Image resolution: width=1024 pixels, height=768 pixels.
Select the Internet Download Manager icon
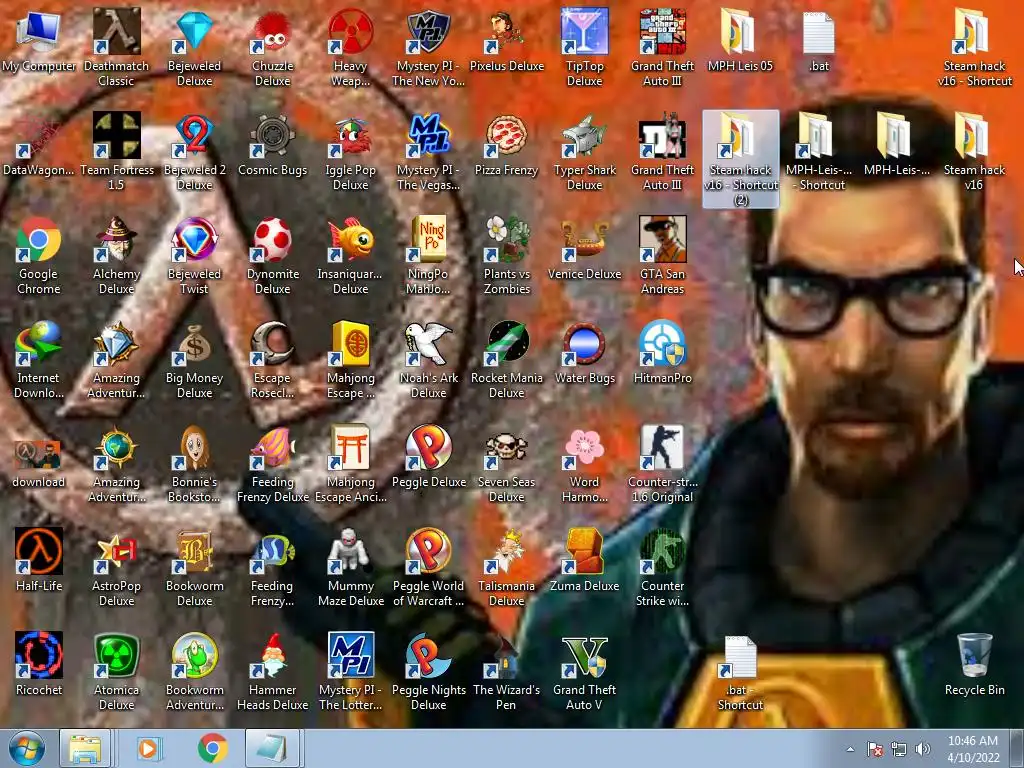click(x=39, y=343)
